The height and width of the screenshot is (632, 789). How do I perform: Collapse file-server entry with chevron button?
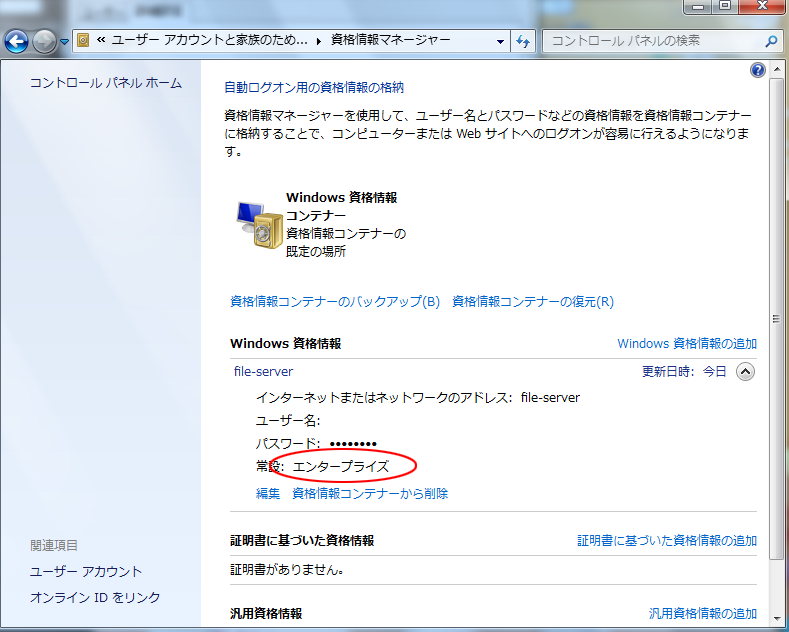click(x=745, y=372)
